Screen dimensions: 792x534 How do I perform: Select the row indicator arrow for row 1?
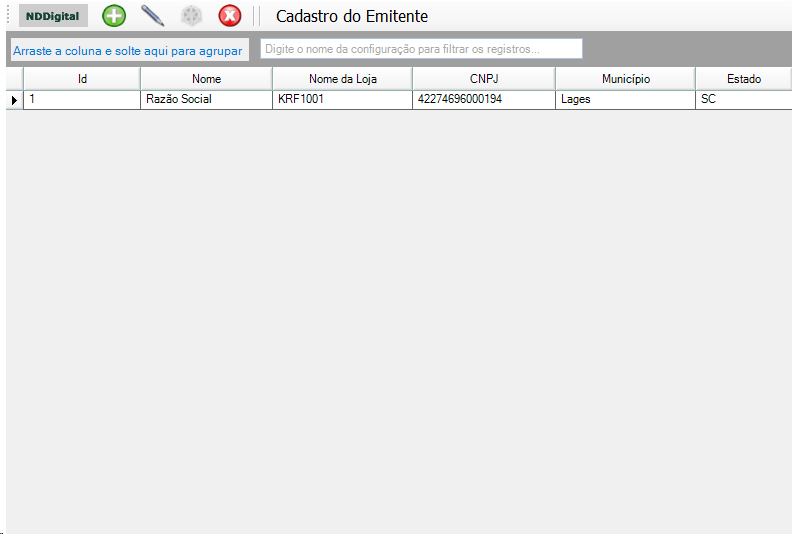click(x=15, y=100)
